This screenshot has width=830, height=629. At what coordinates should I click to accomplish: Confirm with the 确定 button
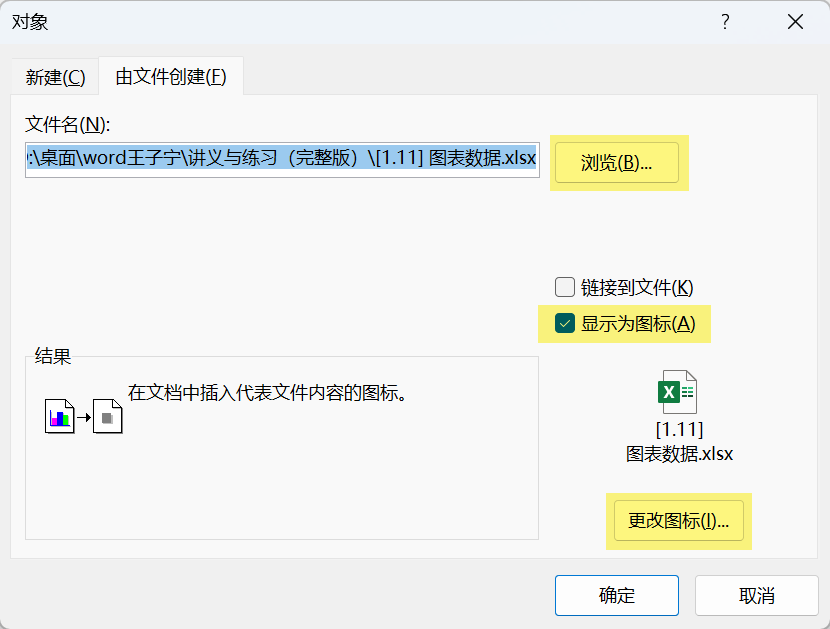[617, 596]
